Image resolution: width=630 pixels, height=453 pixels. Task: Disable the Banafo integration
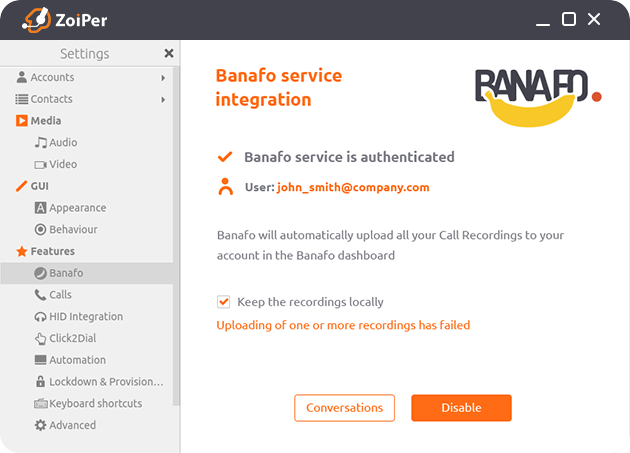point(461,408)
